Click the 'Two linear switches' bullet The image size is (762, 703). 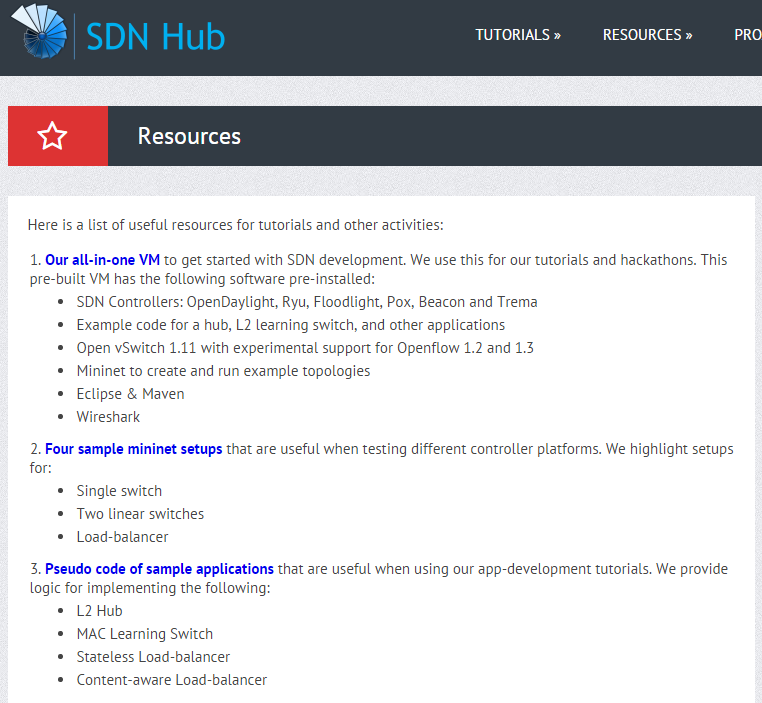[x=140, y=514]
